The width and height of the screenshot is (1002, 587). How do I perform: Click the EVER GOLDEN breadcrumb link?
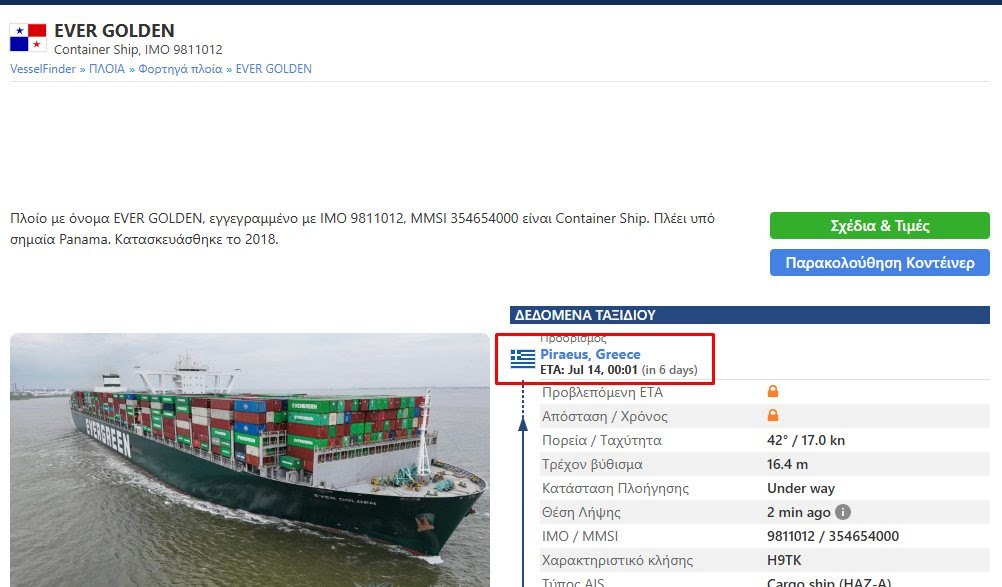click(274, 69)
